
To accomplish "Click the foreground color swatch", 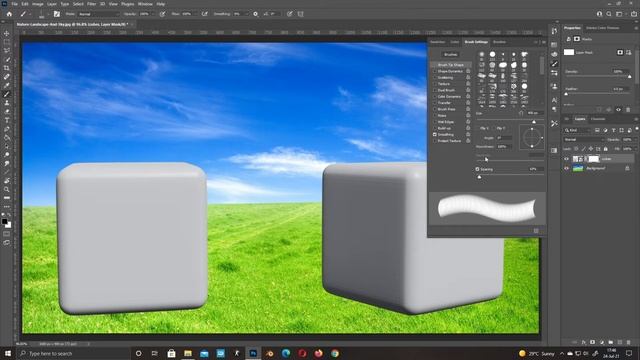I will pyautogui.click(x=4, y=222).
